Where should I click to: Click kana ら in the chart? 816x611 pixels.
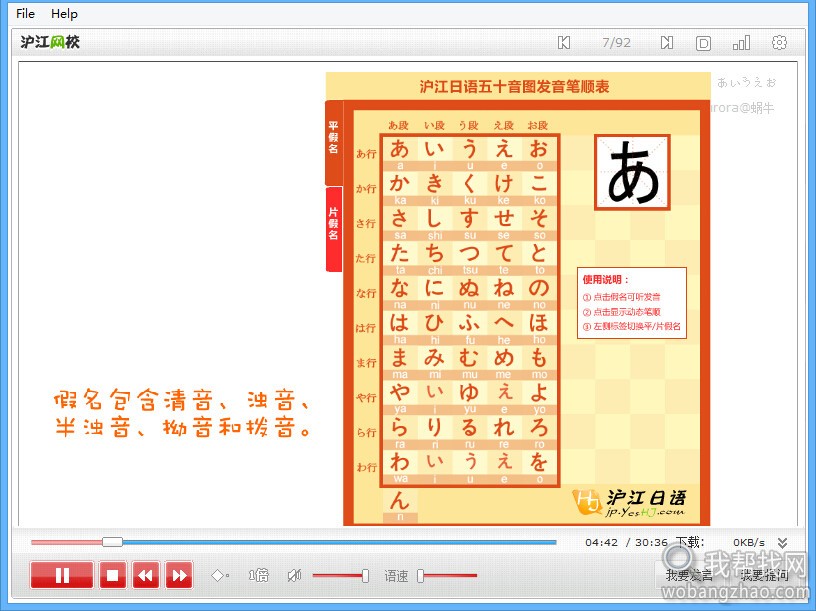pos(400,427)
